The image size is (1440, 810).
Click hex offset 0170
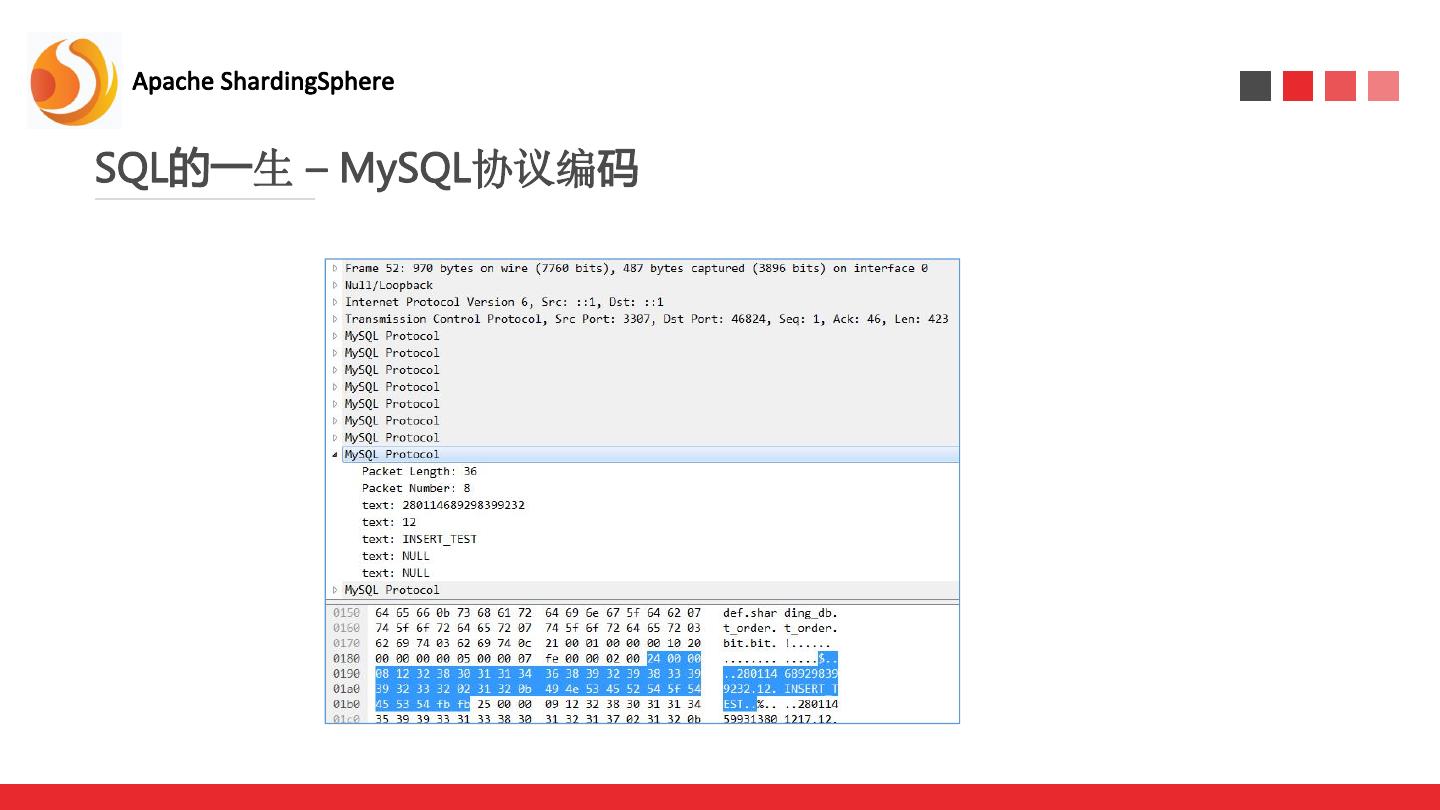tap(346, 643)
